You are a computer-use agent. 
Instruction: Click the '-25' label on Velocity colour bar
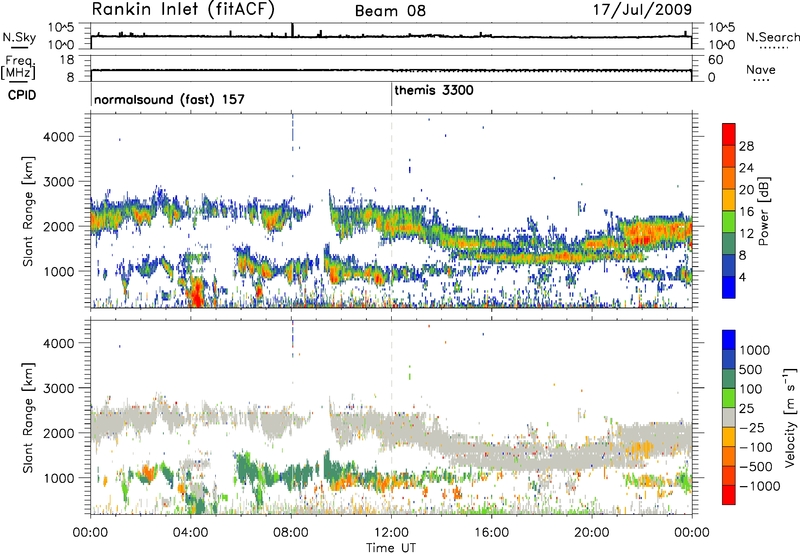752,427
